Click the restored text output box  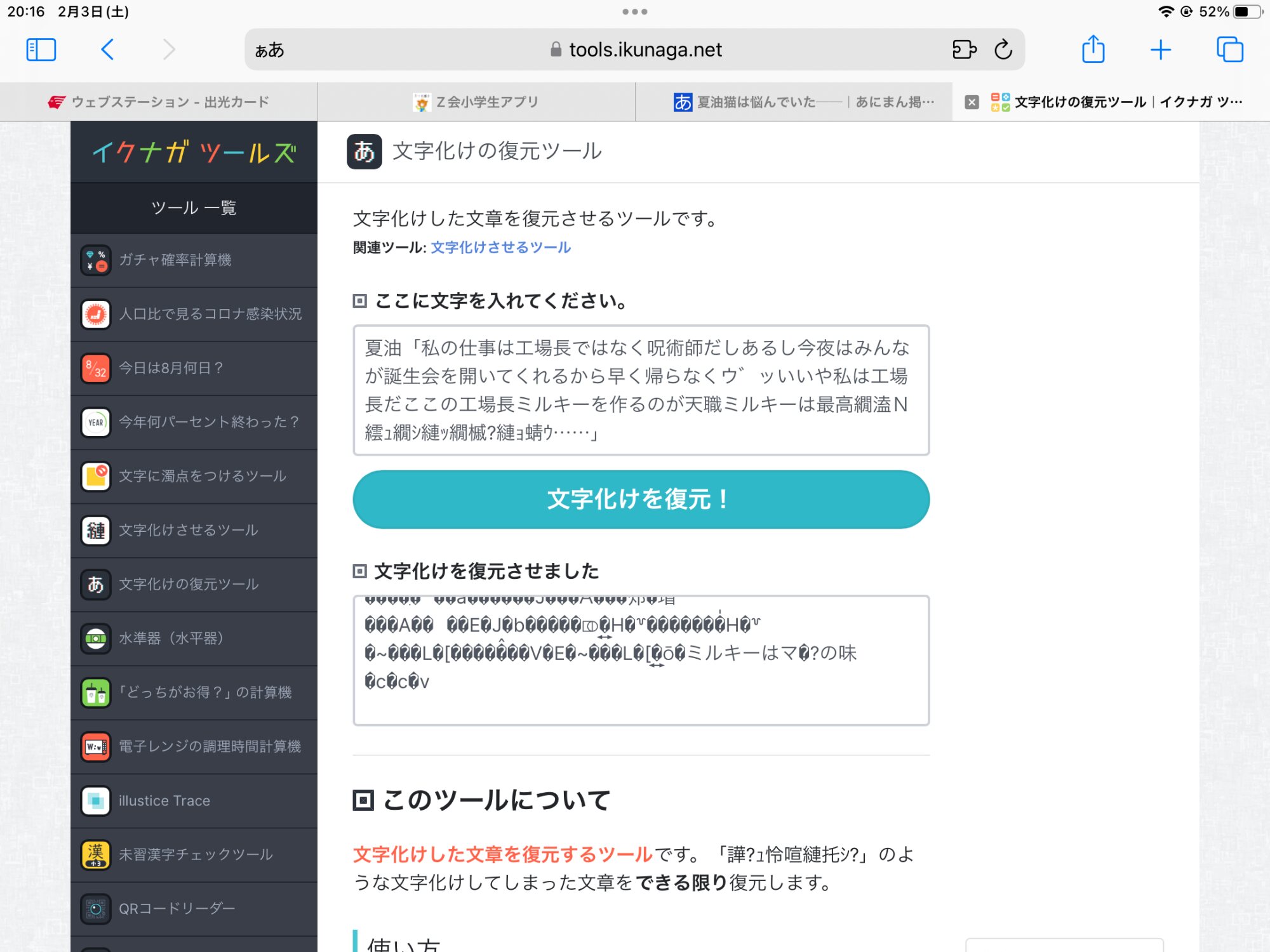tap(641, 660)
